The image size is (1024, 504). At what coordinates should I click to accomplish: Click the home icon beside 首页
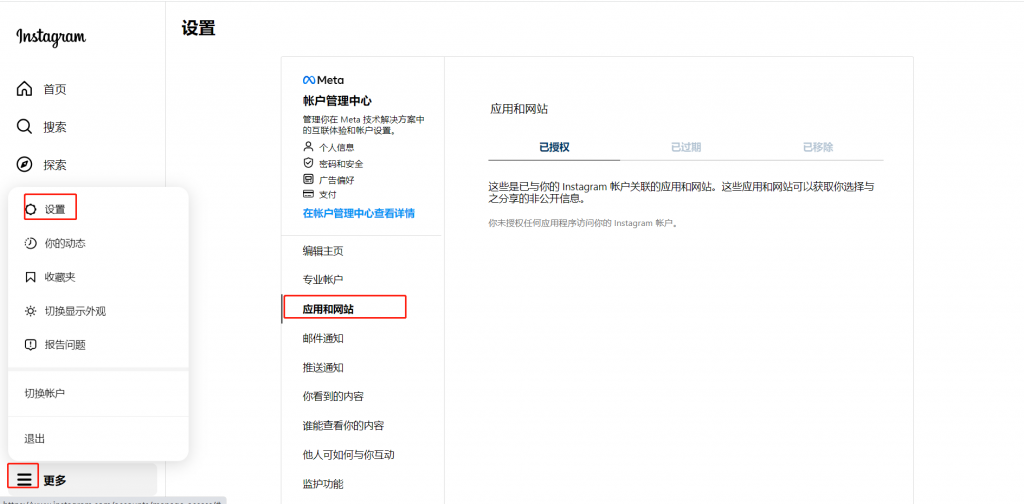24,89
